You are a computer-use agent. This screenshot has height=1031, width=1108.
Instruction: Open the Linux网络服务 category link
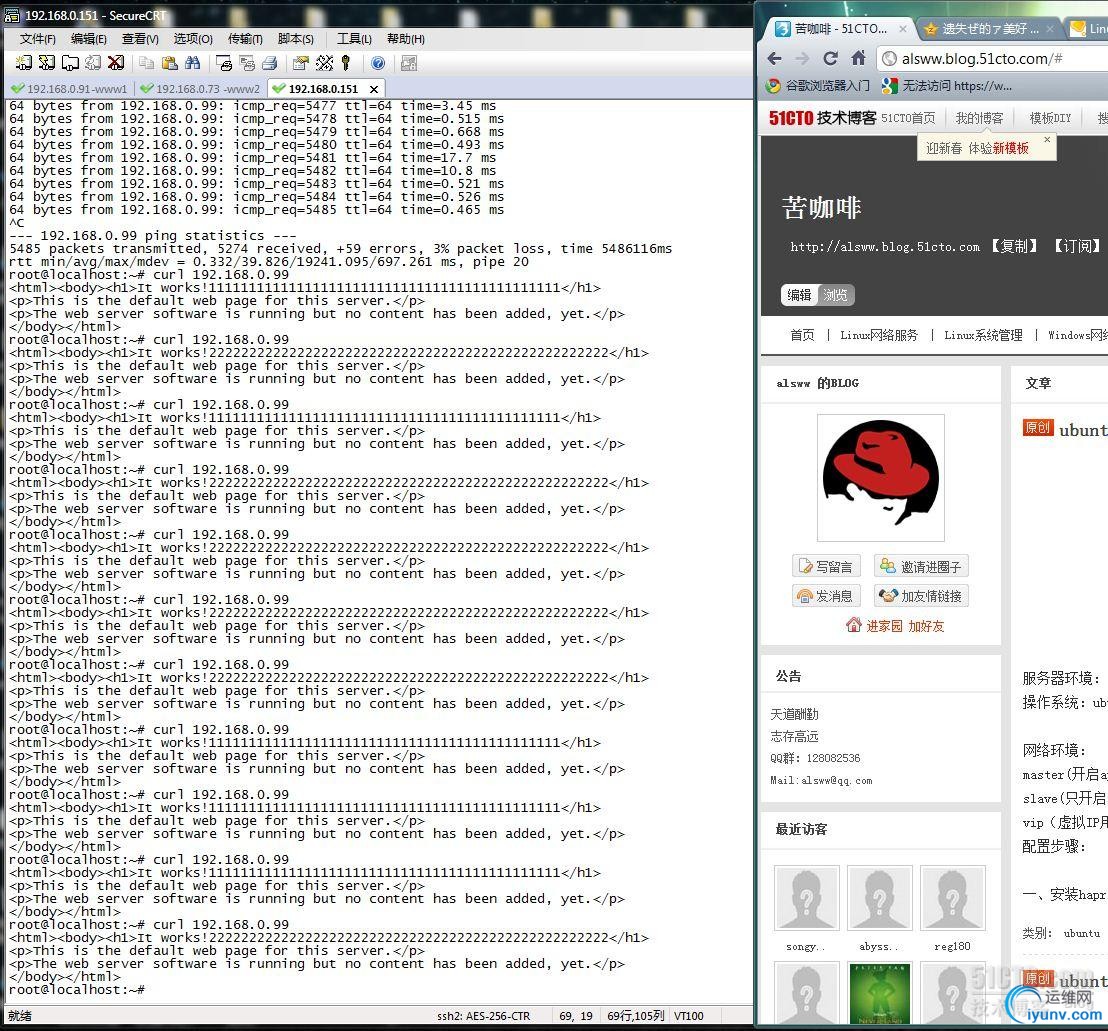click(879, 335)
